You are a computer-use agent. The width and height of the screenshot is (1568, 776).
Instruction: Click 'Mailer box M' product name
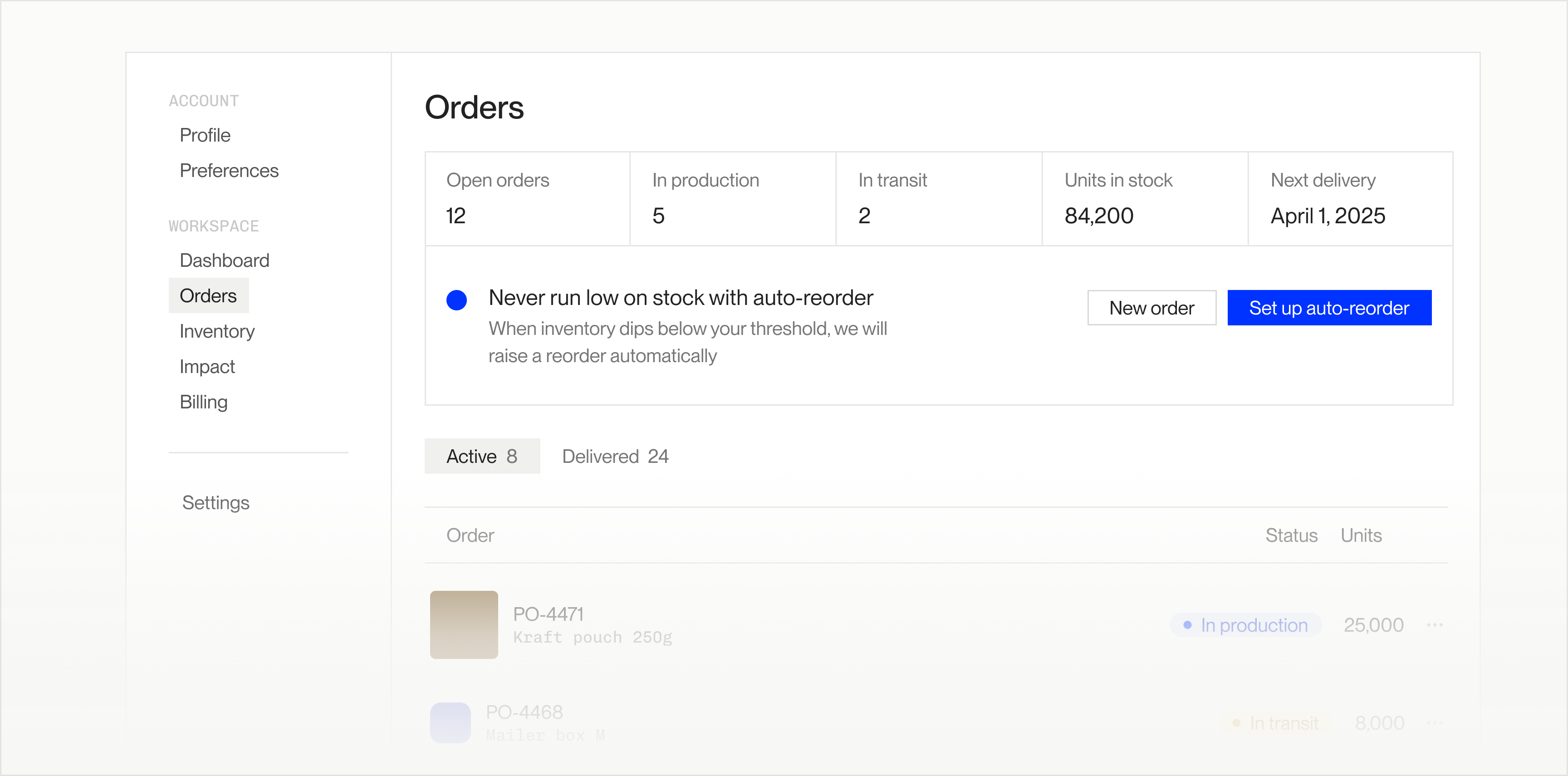(545, 735)
